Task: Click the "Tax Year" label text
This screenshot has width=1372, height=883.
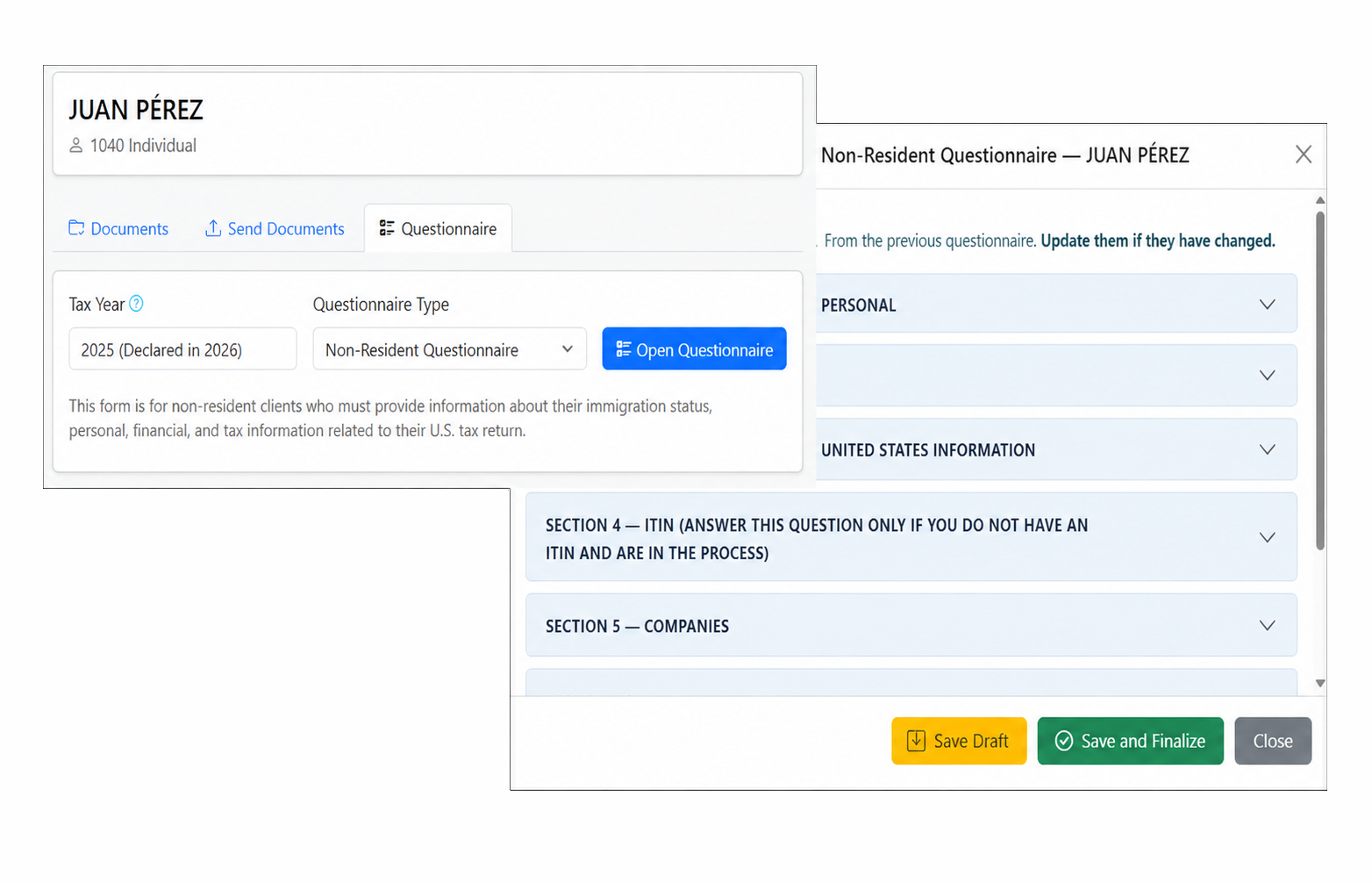Action: tap(96, 305)
